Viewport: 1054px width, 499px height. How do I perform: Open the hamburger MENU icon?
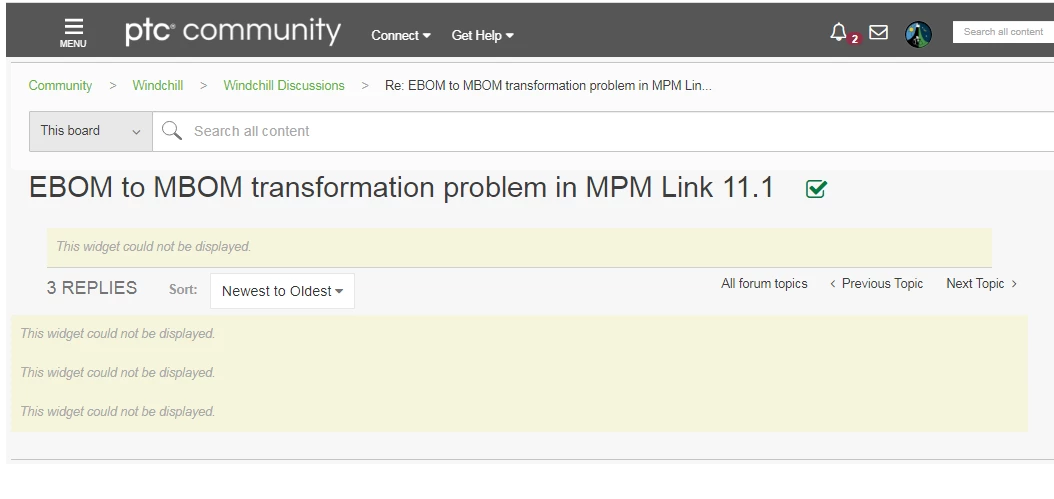pyautogui.click(x=73, y=32)
